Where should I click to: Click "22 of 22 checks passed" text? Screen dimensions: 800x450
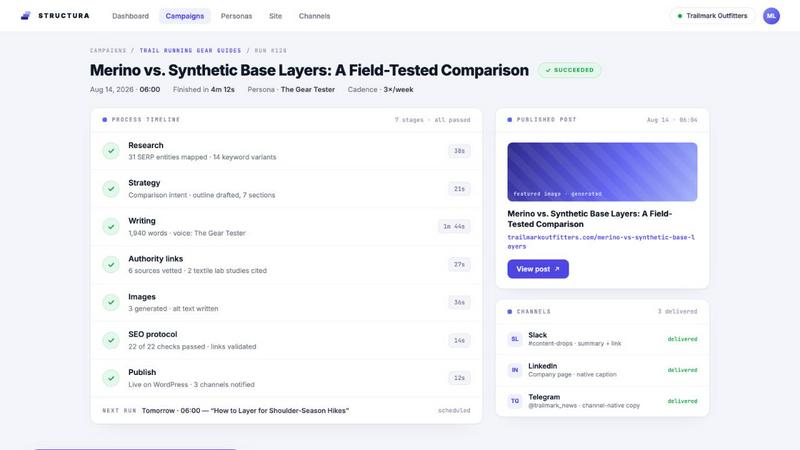coord(167,346)
